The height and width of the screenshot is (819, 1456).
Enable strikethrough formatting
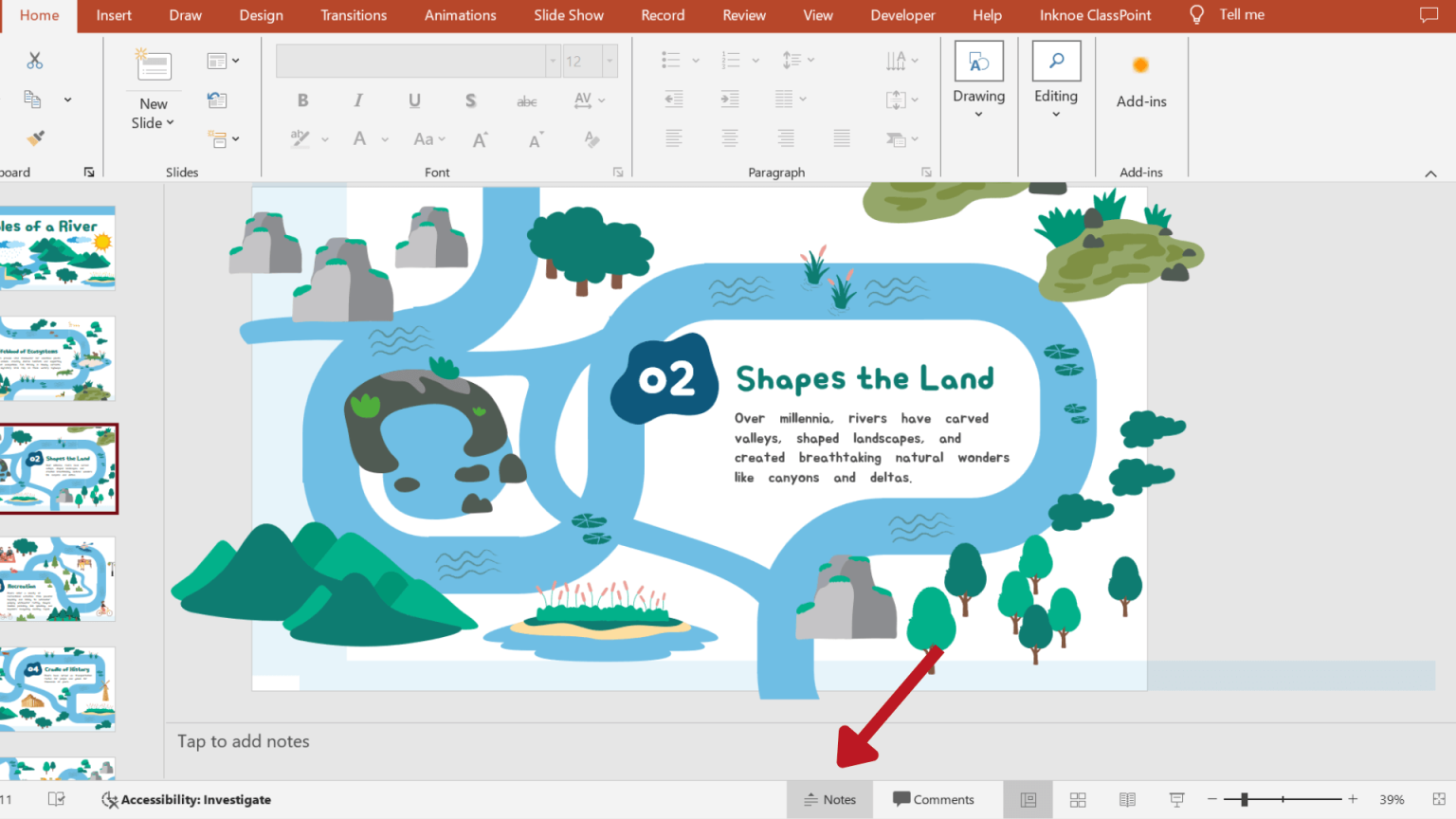coord(526,100)
